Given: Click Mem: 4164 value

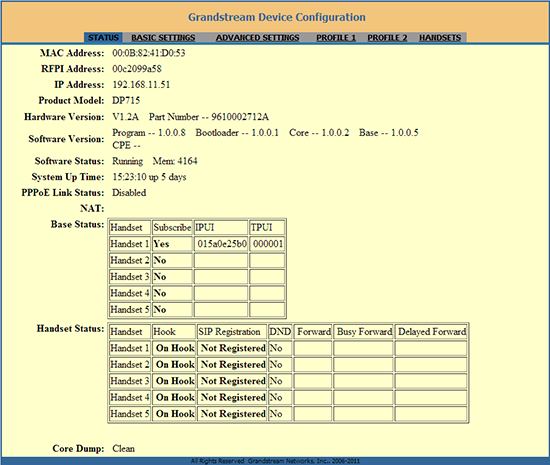Looking at the screenshot, I should [175, 161].
